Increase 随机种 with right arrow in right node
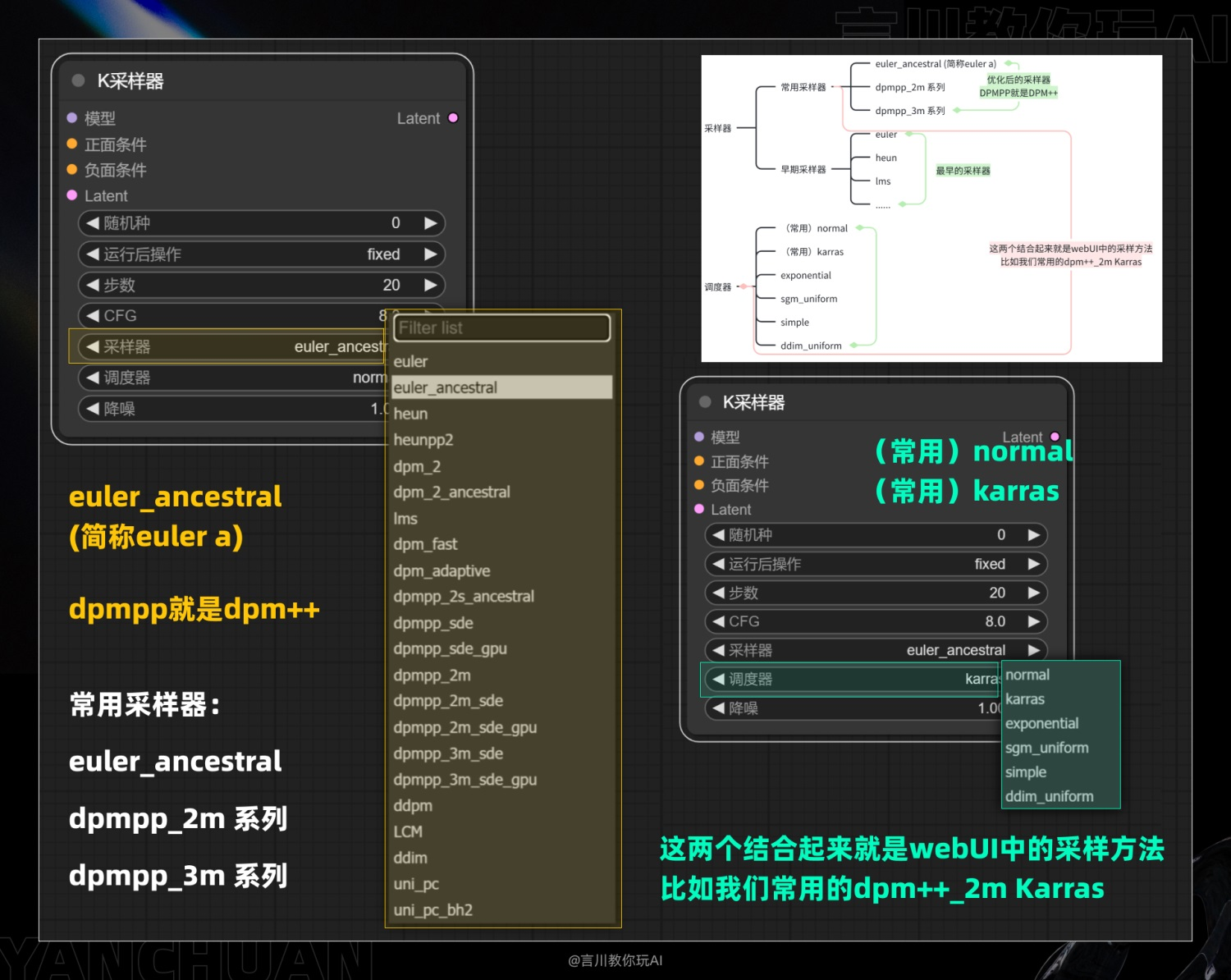1231x980 pixels. click(x=1034, y=535)
